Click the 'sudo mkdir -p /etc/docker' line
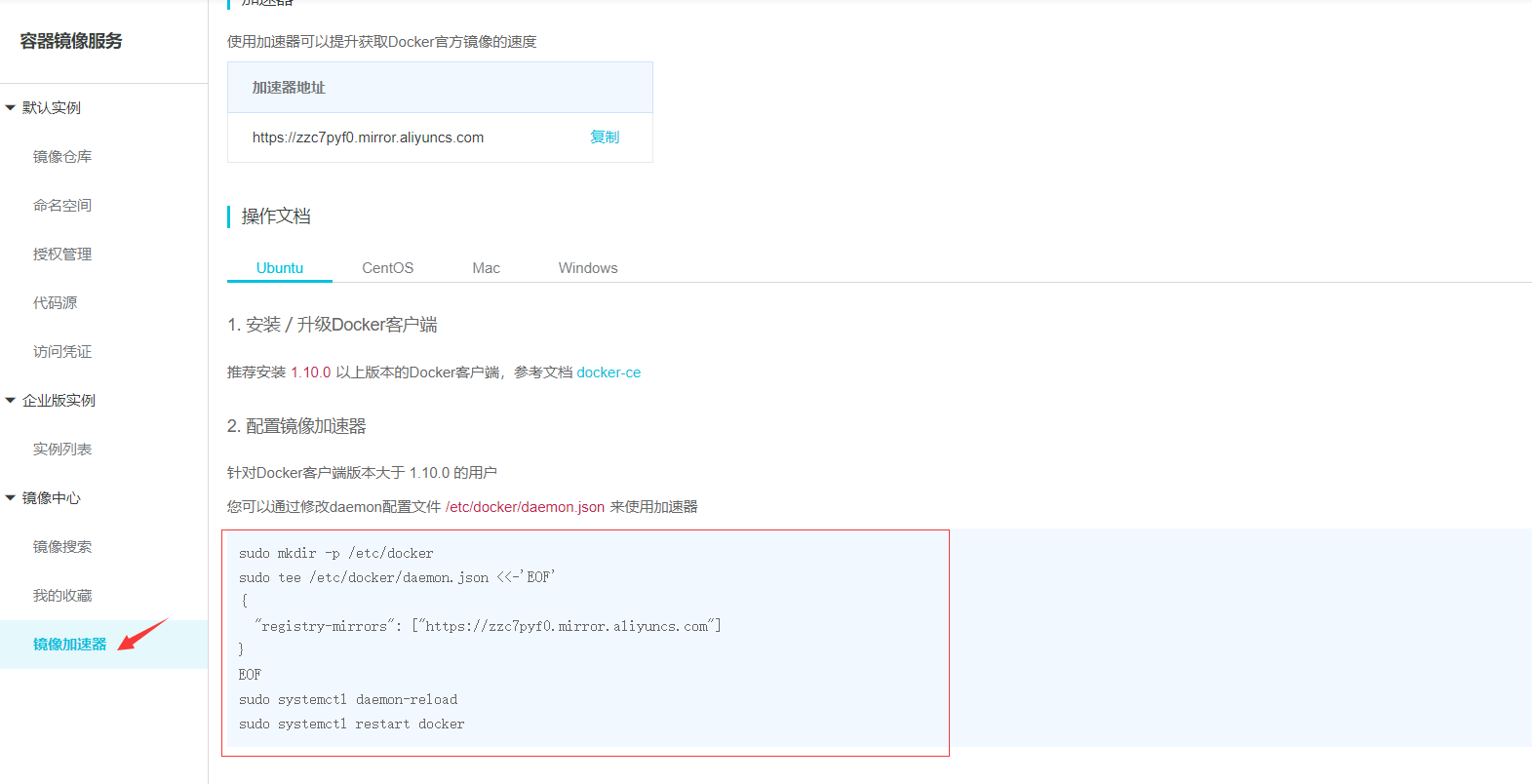This screenshot has height=784, width=1532. 336,553
